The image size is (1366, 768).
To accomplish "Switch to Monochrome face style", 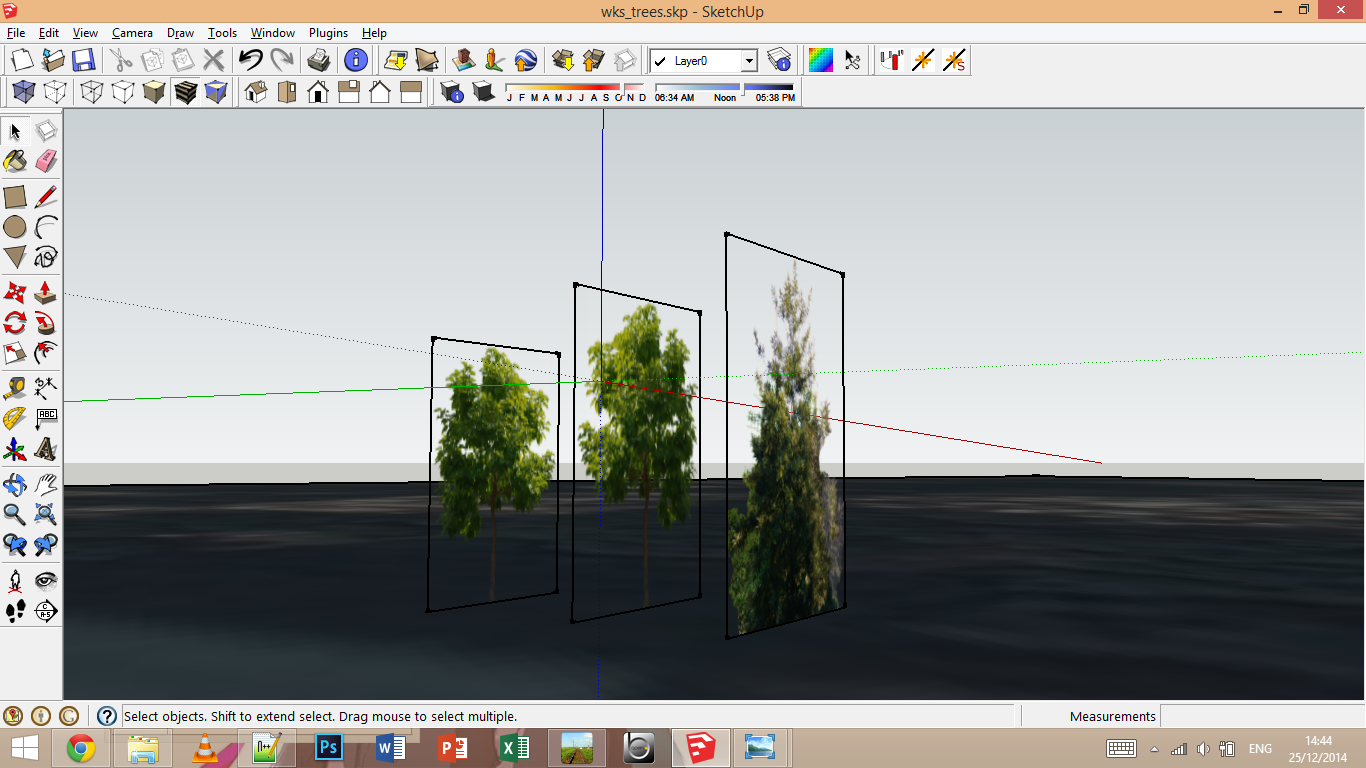I will 216,93.
